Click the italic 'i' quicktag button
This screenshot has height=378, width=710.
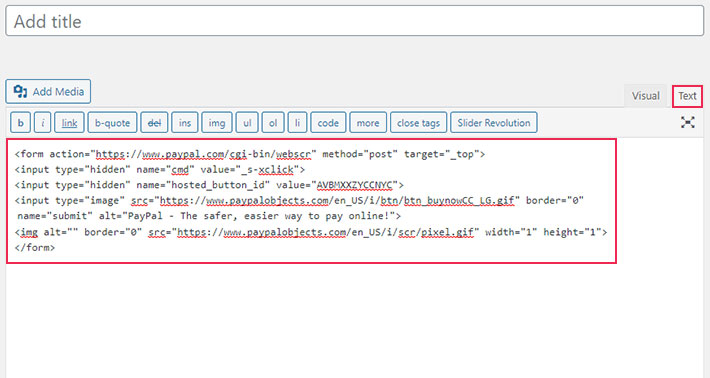43,123
